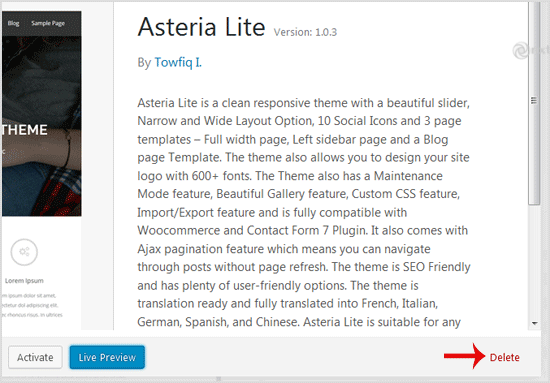Click the Asteria Lite theme title
This screenshot has height=383, width=550.
pos(201,27)
